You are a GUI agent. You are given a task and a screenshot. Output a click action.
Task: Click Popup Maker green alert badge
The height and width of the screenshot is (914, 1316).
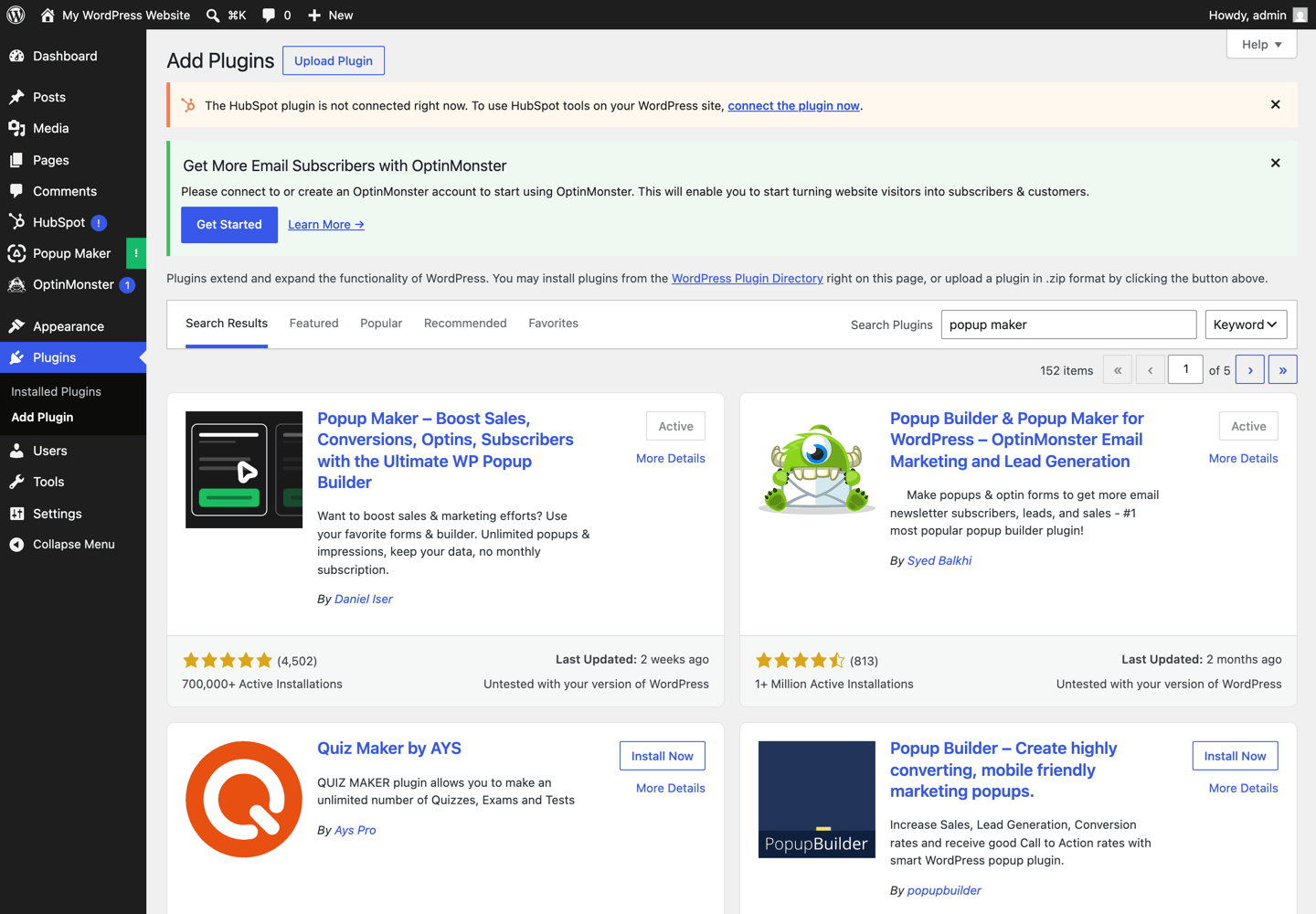click(135, 253)
